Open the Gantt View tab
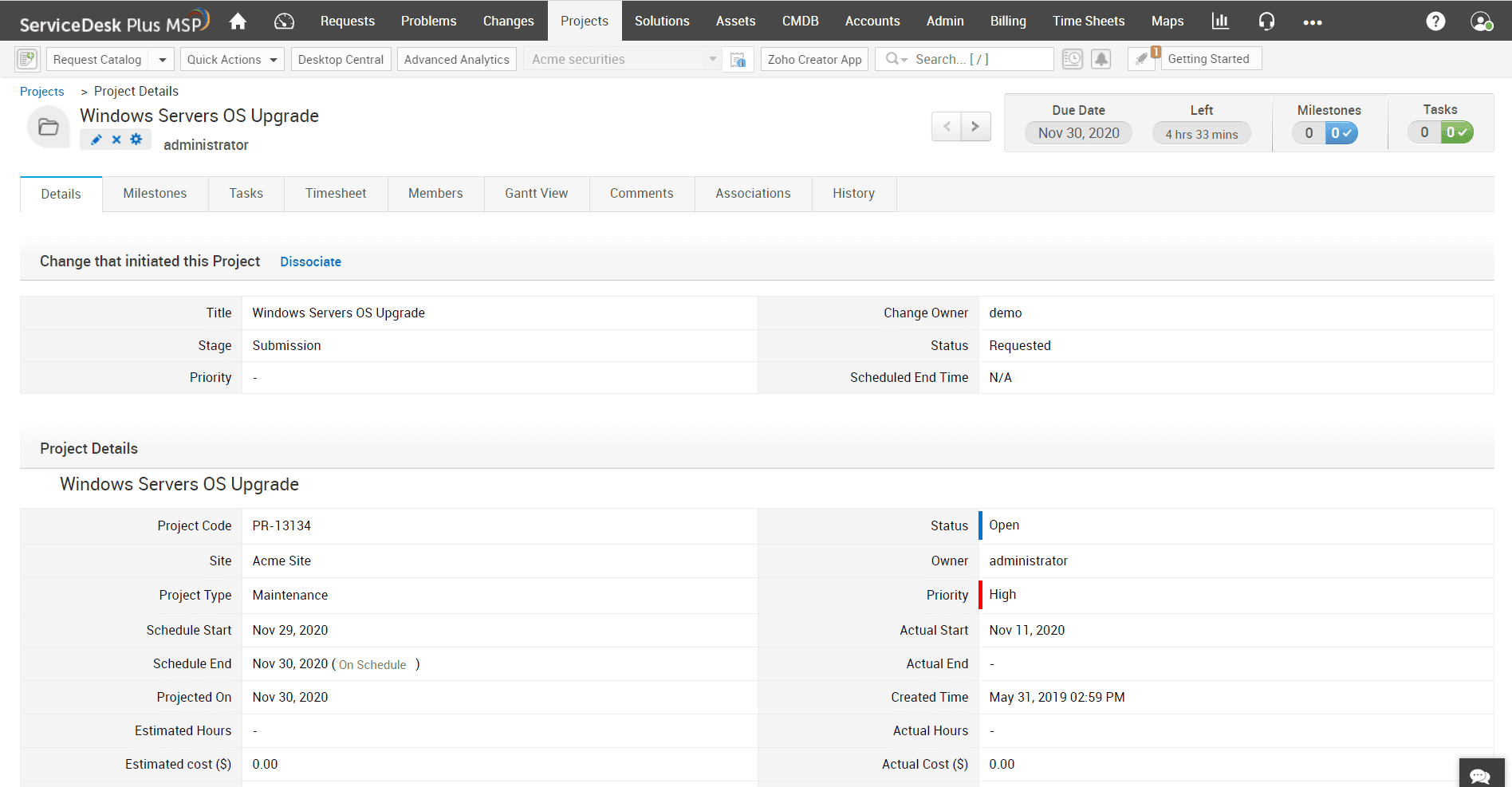The image size is (1512, 787). click(x=536, y=193)
